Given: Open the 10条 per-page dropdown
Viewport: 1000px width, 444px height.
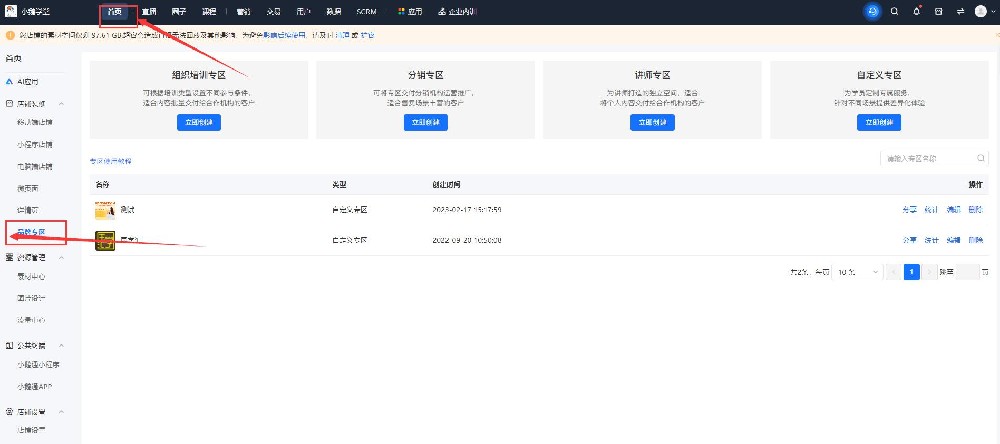Looking at the screenshot, I should point(858,272).
